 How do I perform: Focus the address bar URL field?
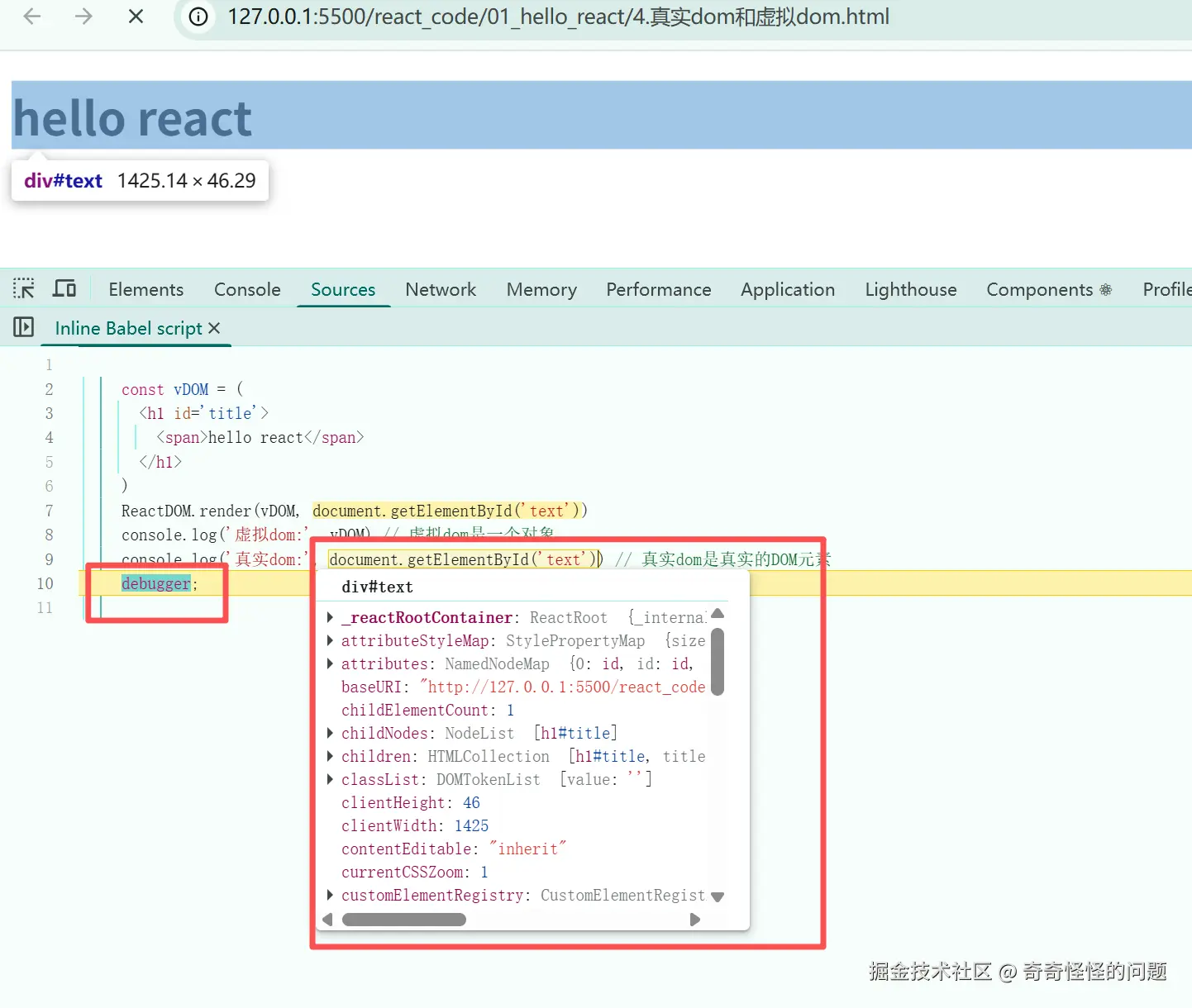tap(558, 17)
